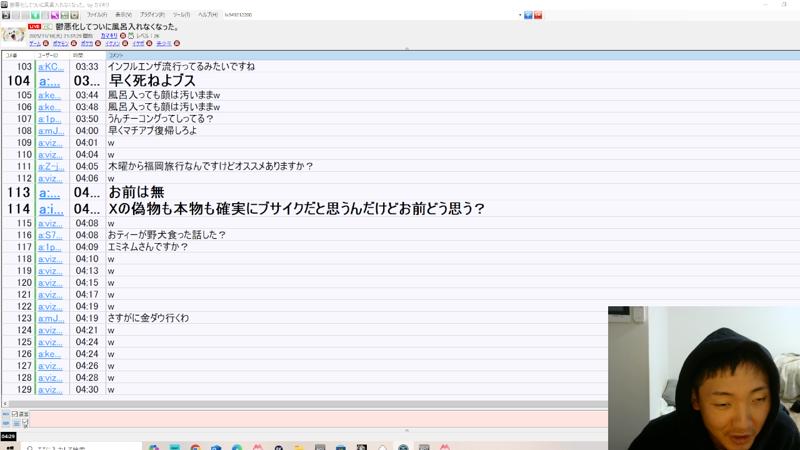Select comment さすがに金ダウ行くわ
The height and width of the screenshot is (450, 800).
point(148,318)
